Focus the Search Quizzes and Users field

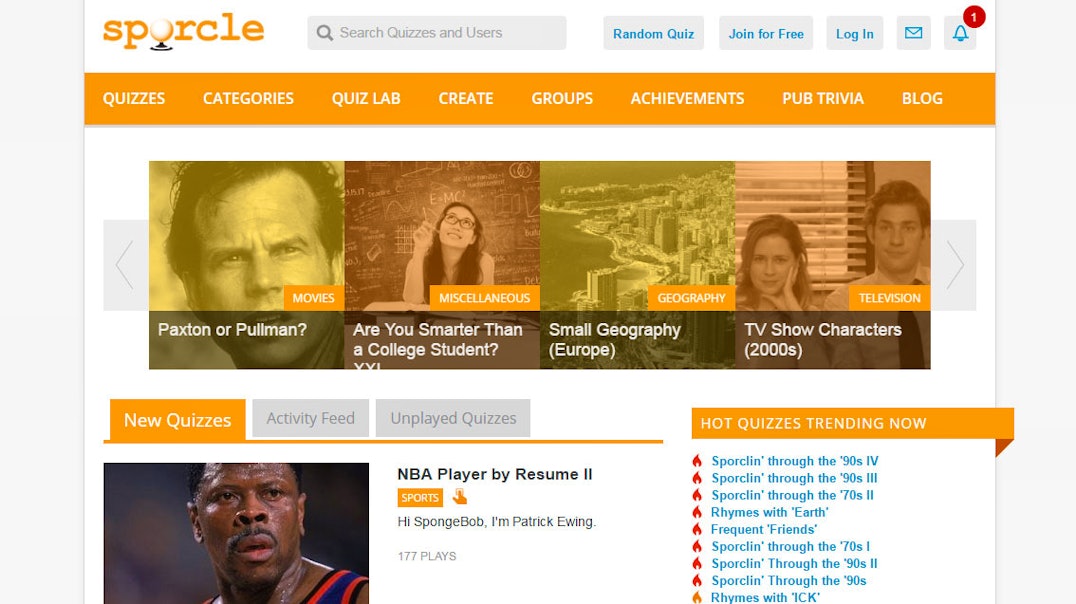pos(437,33)
